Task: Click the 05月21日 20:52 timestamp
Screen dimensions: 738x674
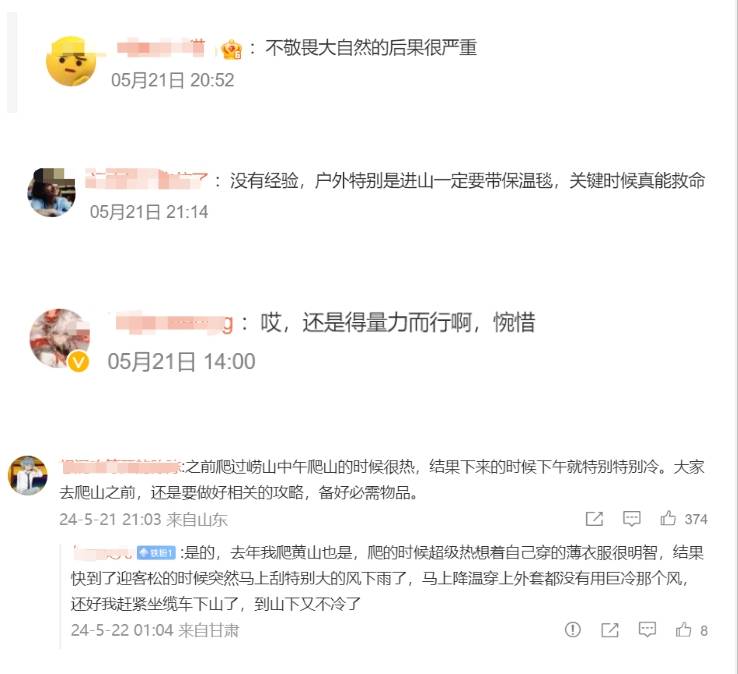Action: 172,80
